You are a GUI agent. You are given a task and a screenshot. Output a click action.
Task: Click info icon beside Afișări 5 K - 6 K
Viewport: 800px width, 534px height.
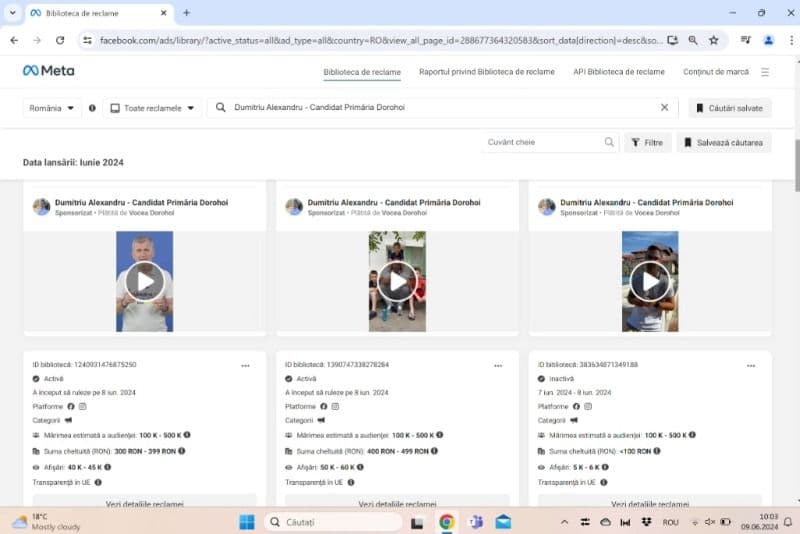[605, 467]
